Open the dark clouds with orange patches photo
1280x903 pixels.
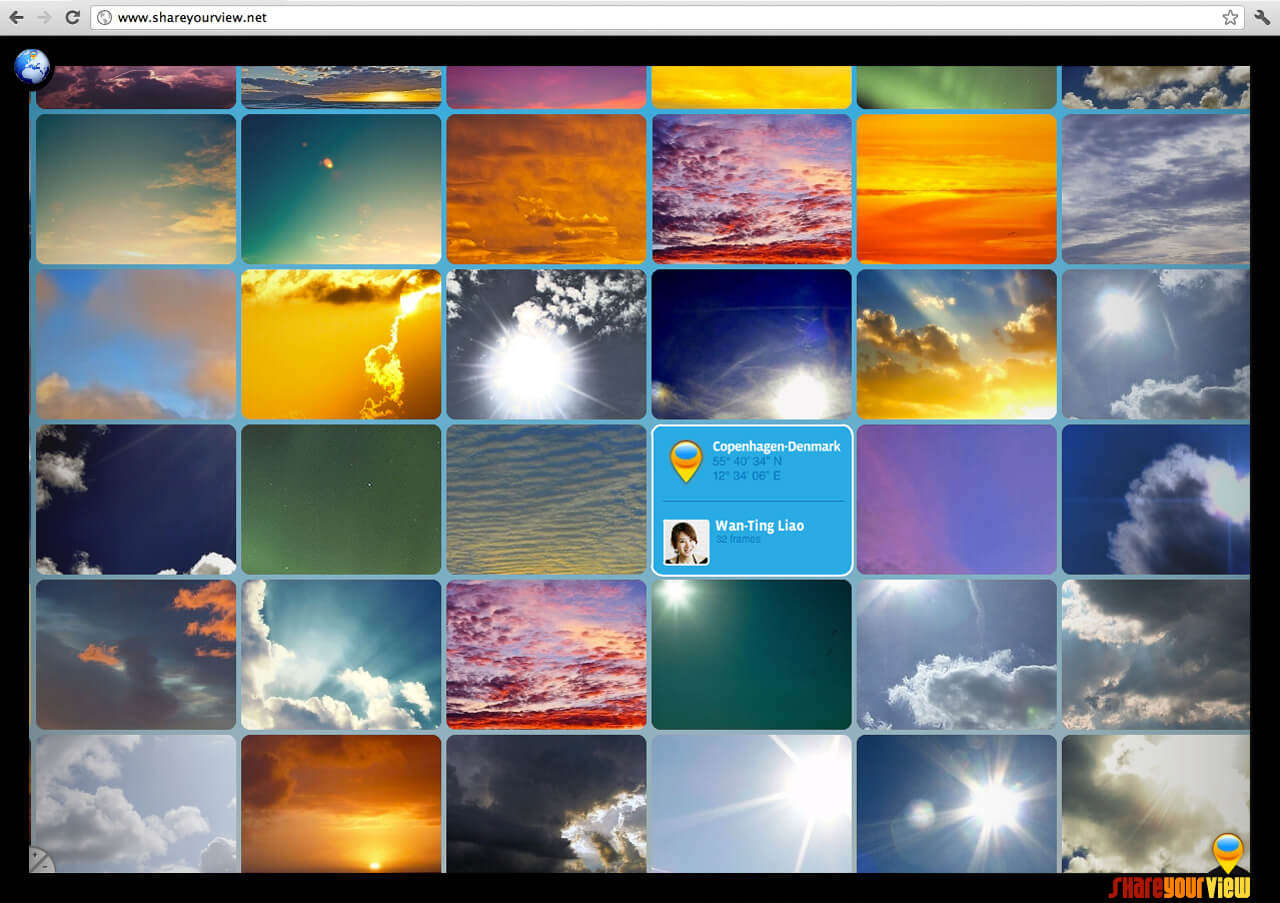click(136, 654)
